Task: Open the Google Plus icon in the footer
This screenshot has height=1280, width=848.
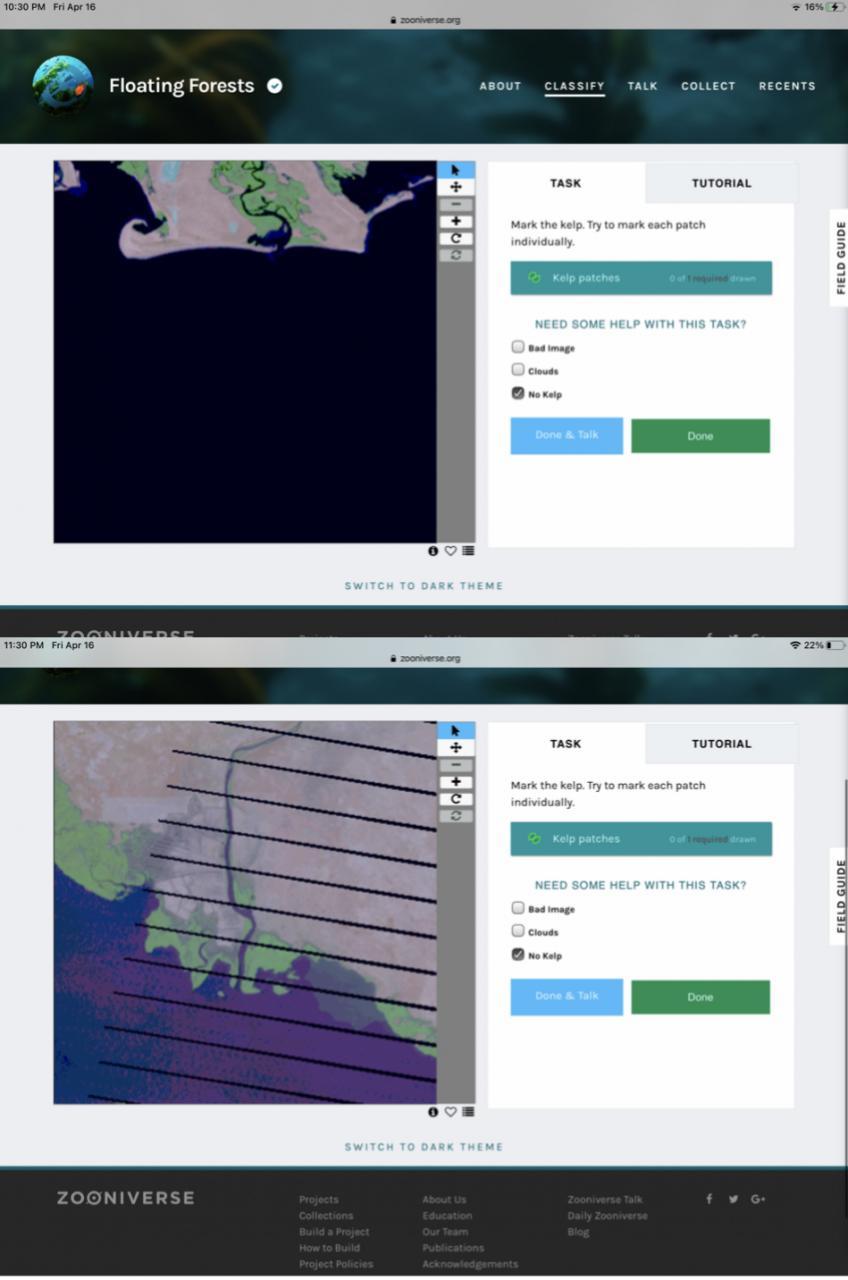Action: [758, 1199]
